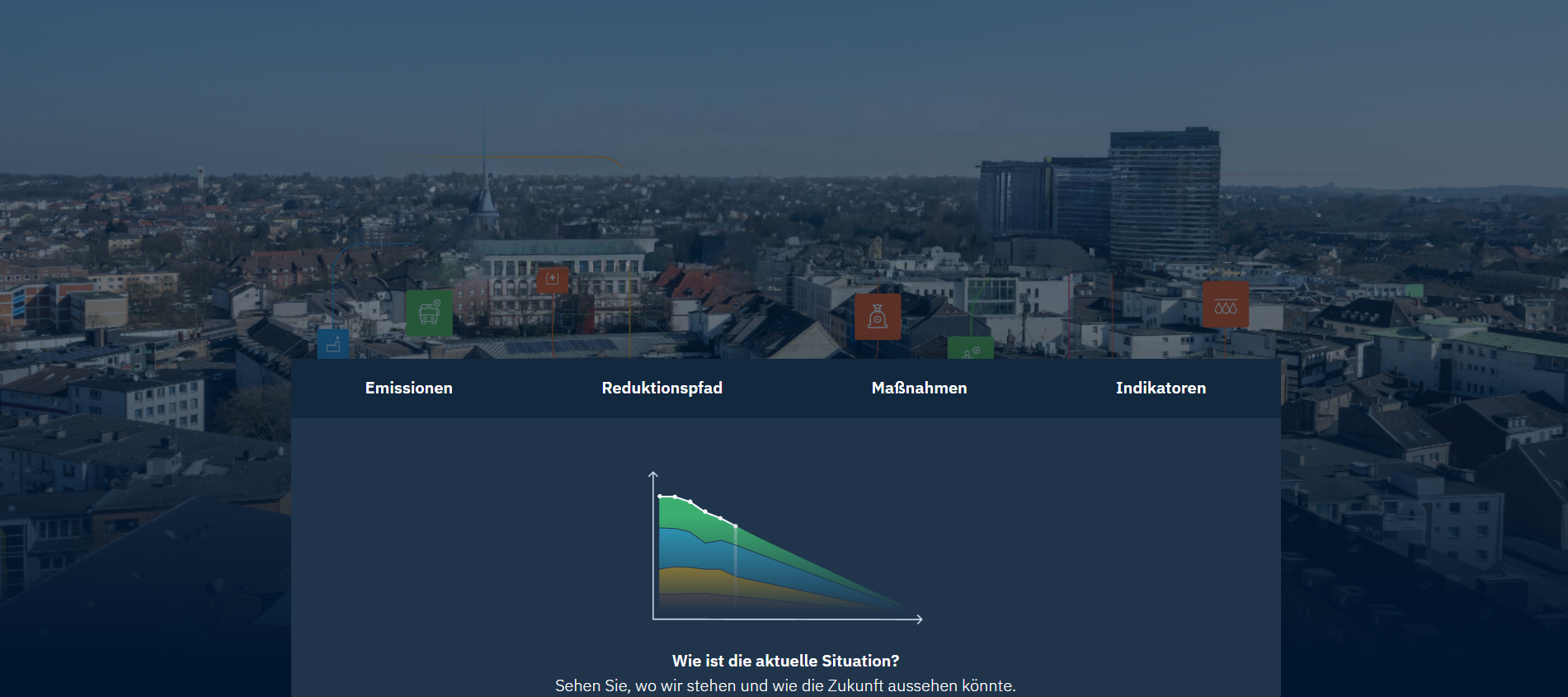Click the green bus transport icon
This screenshot has height=697, width=1568.
[429, 313]
